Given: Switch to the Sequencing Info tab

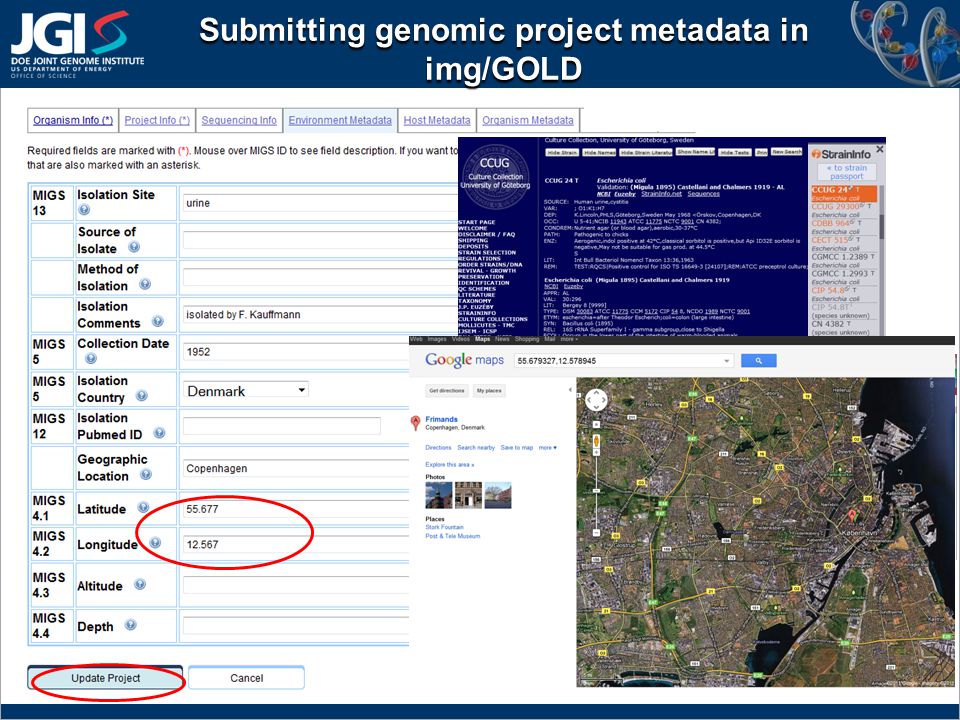Looking at the screenshot, I should 239,121.
